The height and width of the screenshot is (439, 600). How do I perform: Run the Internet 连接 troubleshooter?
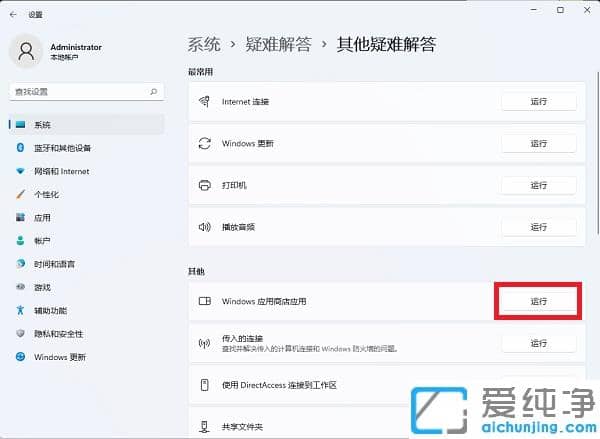tap(538, 101)
